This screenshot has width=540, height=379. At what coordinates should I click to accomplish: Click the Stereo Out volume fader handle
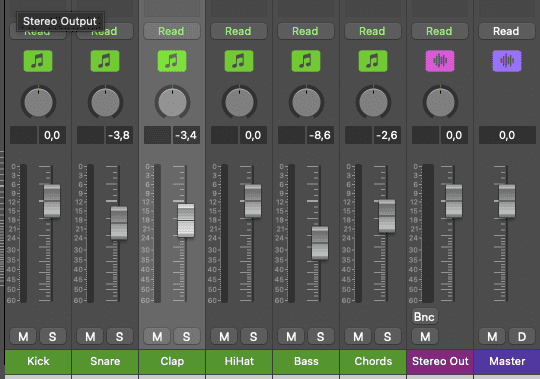[x=454, y=201]
